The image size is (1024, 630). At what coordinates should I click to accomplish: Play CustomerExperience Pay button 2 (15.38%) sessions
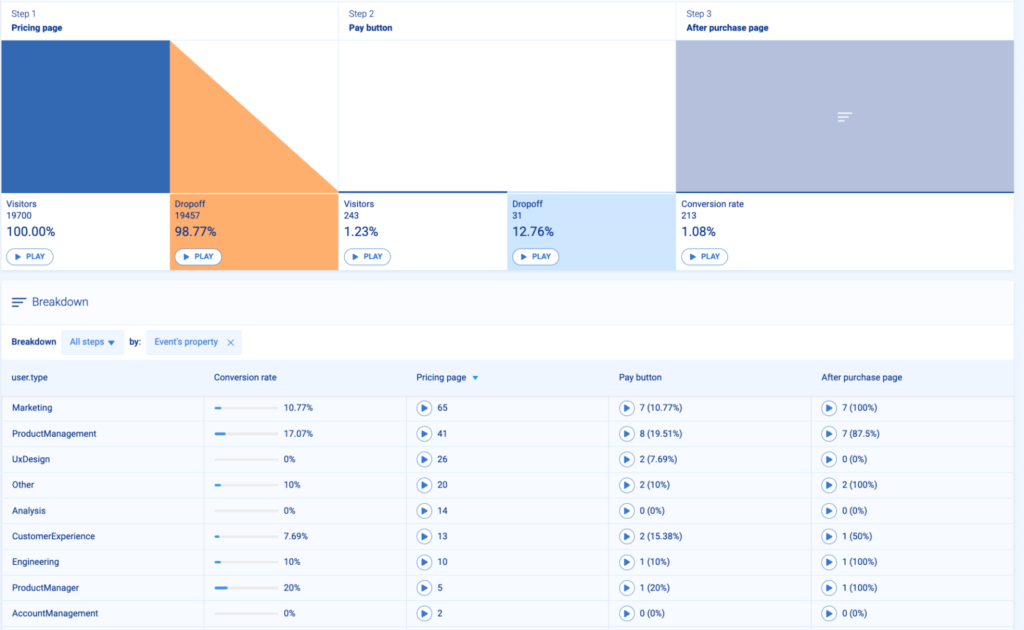click(626, 537)
